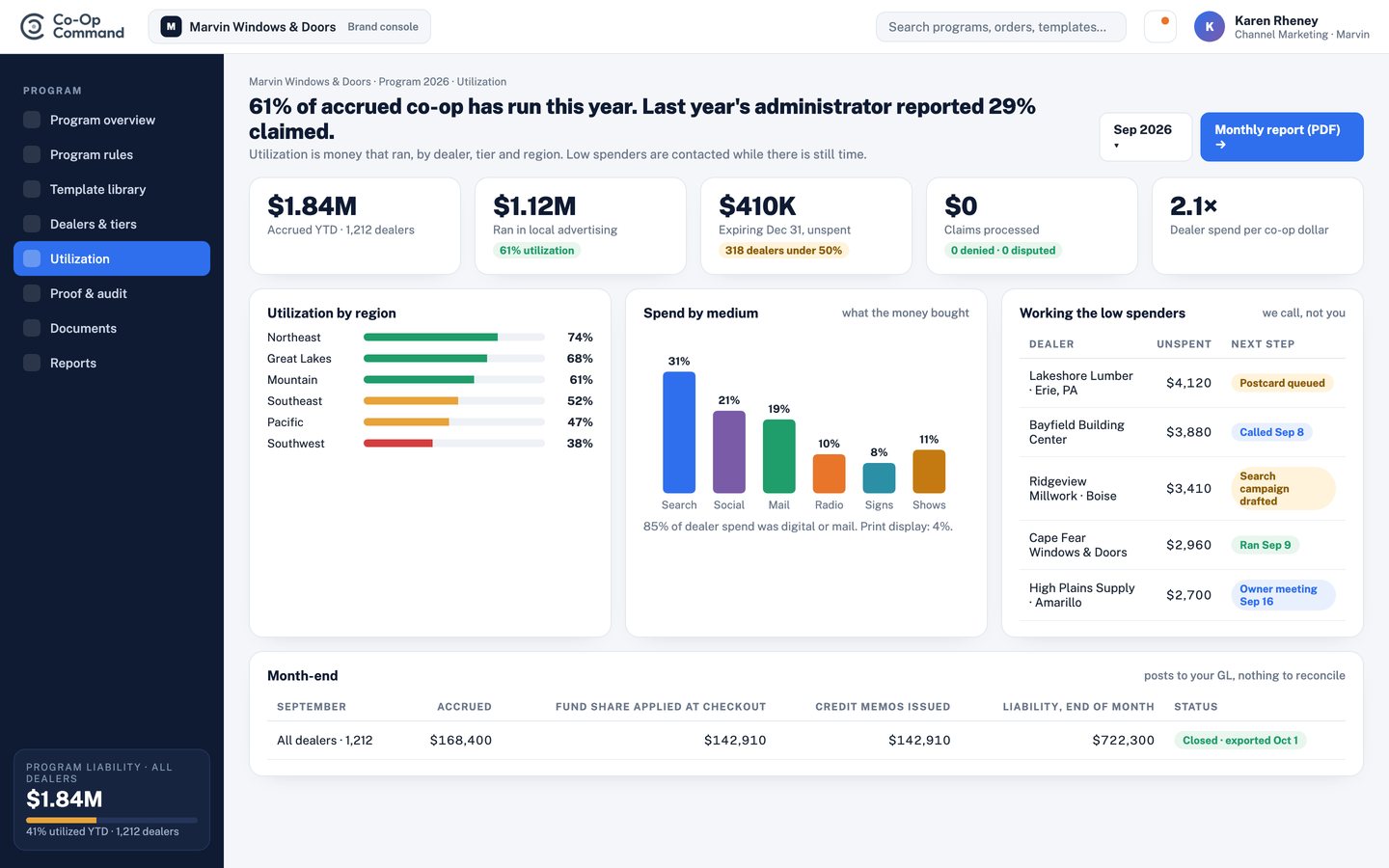Click the Marvin brand 'M' badge icon
Image resolution: width=1389 pixels, height=868 pixels.
pyautogui.click(x=171, y=27)
